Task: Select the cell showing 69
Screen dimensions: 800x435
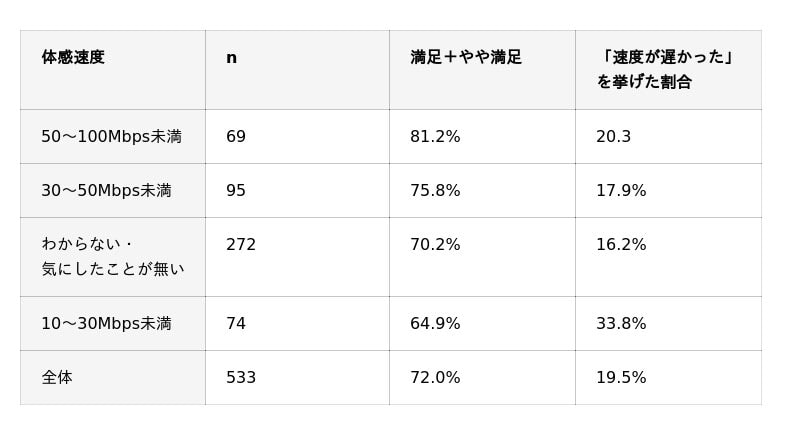Action: 297,137
